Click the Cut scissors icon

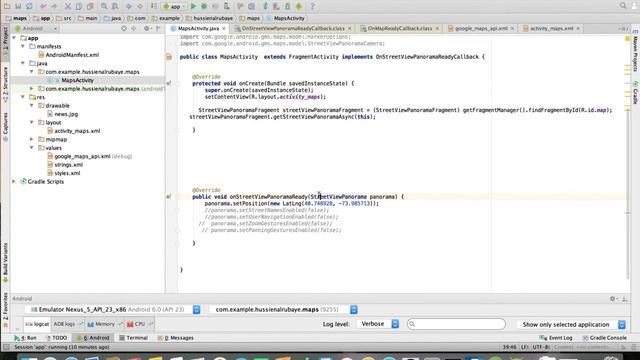(x=68, y=6)
